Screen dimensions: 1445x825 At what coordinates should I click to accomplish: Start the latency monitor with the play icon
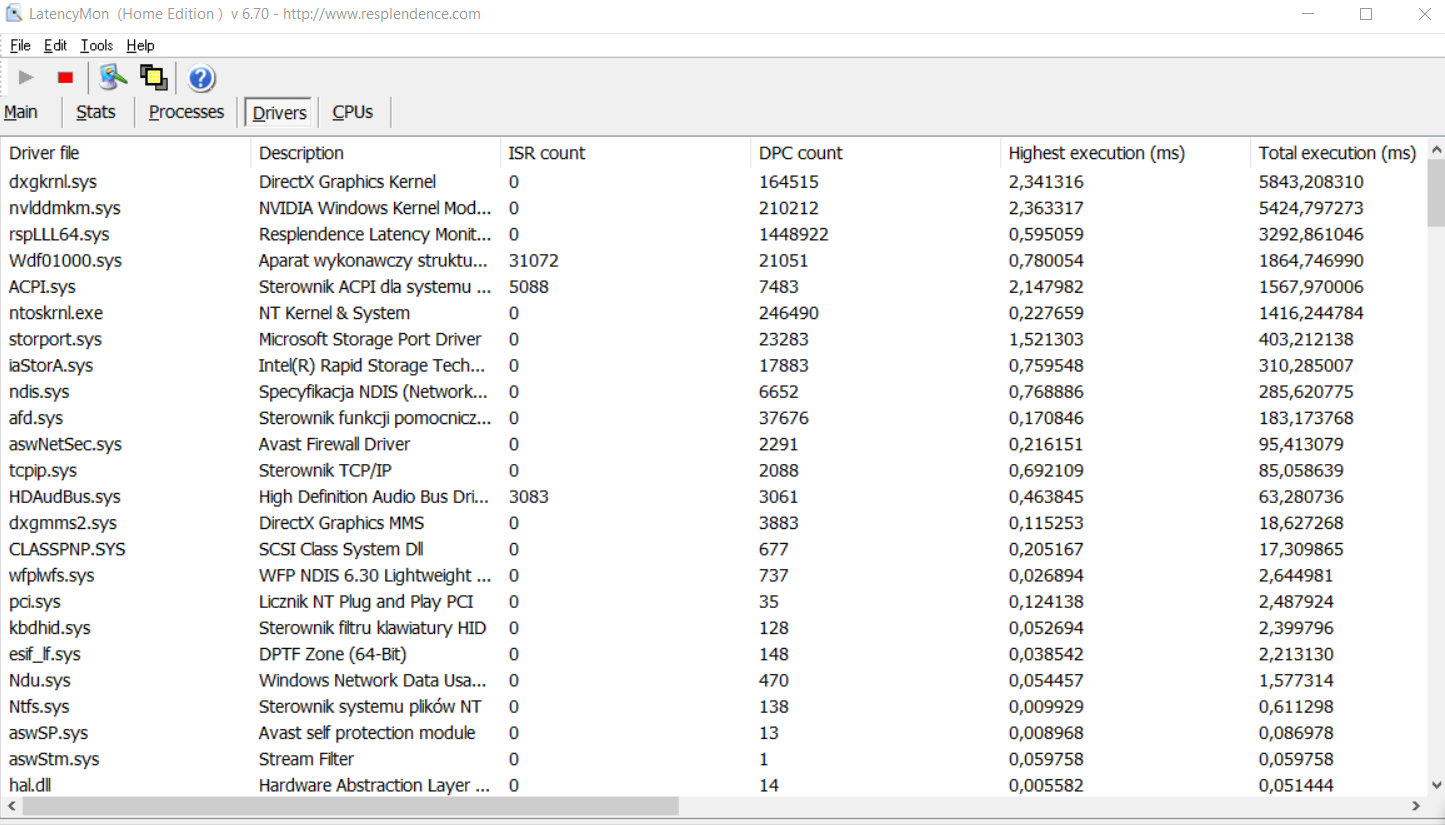25,77
